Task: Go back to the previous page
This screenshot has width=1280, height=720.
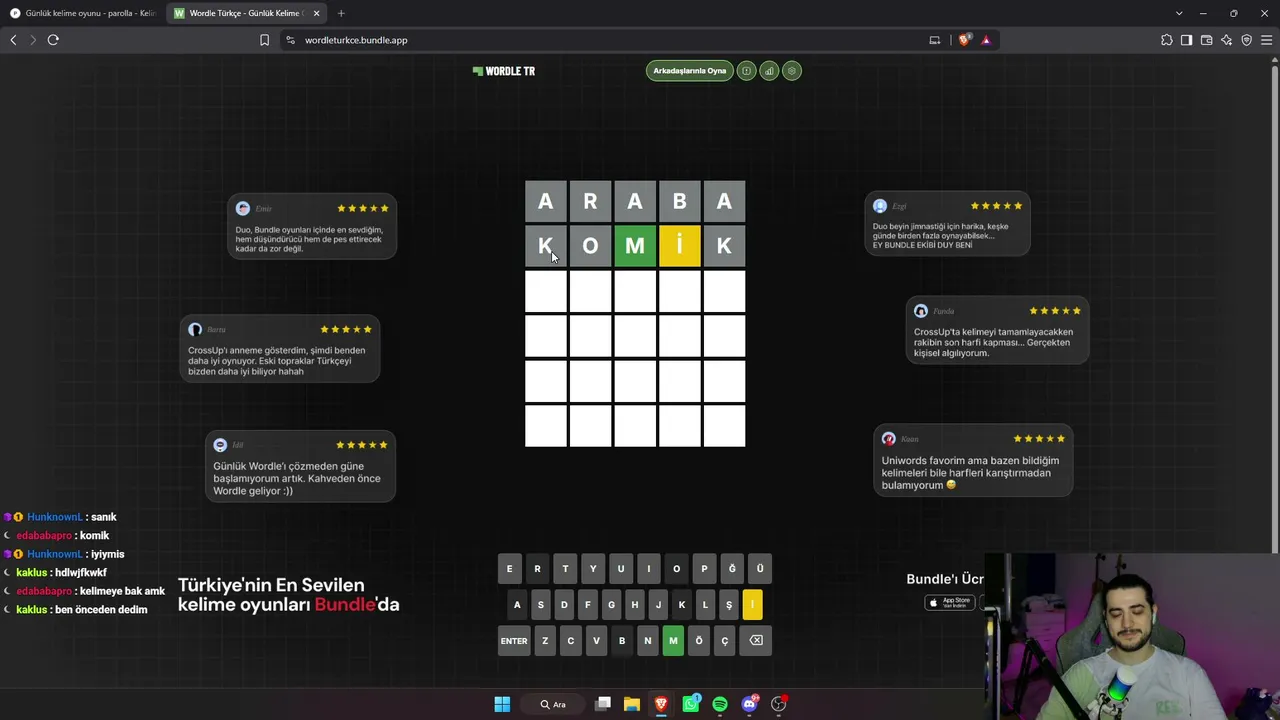Action: point(13,40)
